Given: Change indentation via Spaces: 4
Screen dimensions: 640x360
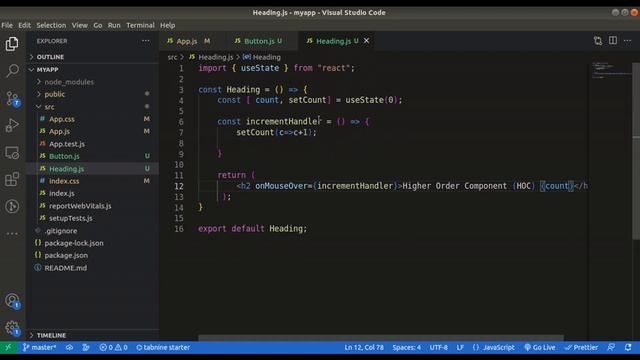Looking at the screenshot, I should click(407, 347).
